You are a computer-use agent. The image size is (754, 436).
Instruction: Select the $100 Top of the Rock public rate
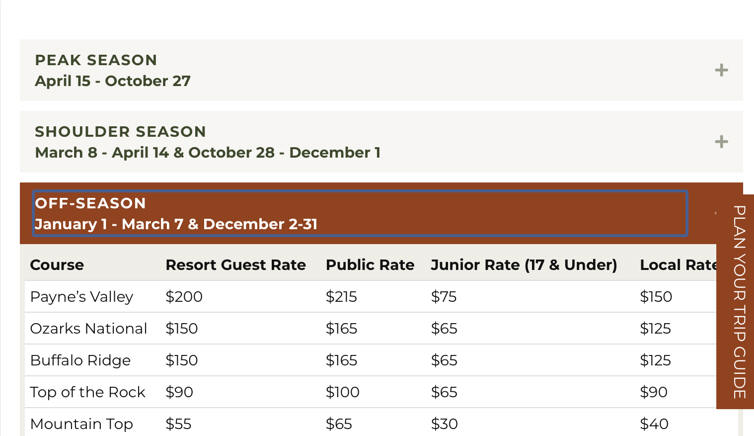coord(342,392)
